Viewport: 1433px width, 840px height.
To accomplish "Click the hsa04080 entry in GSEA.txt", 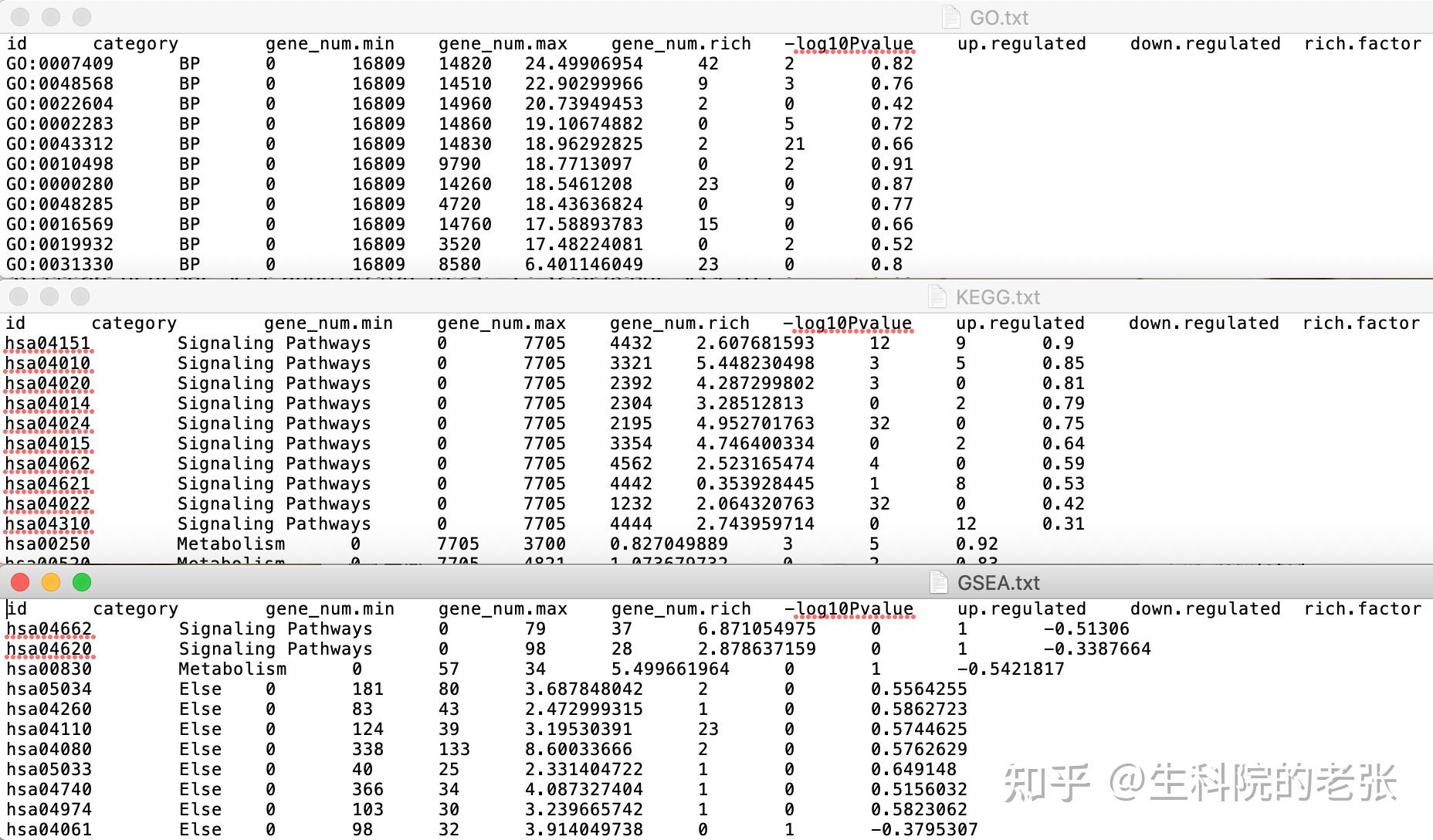I will pos(49,749).
